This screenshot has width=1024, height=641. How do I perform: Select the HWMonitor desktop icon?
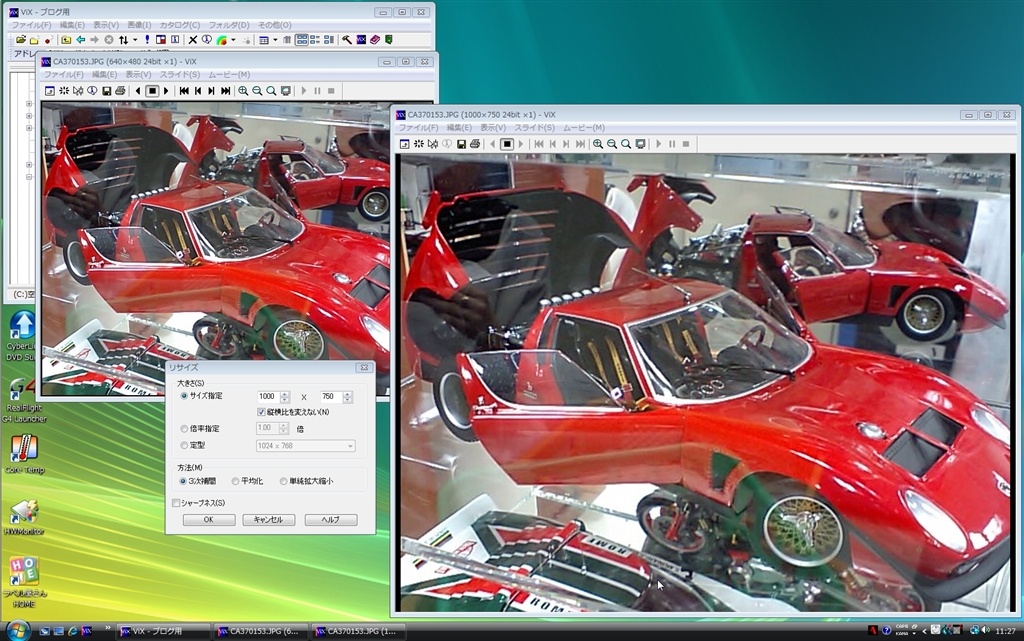click(24, 517)
